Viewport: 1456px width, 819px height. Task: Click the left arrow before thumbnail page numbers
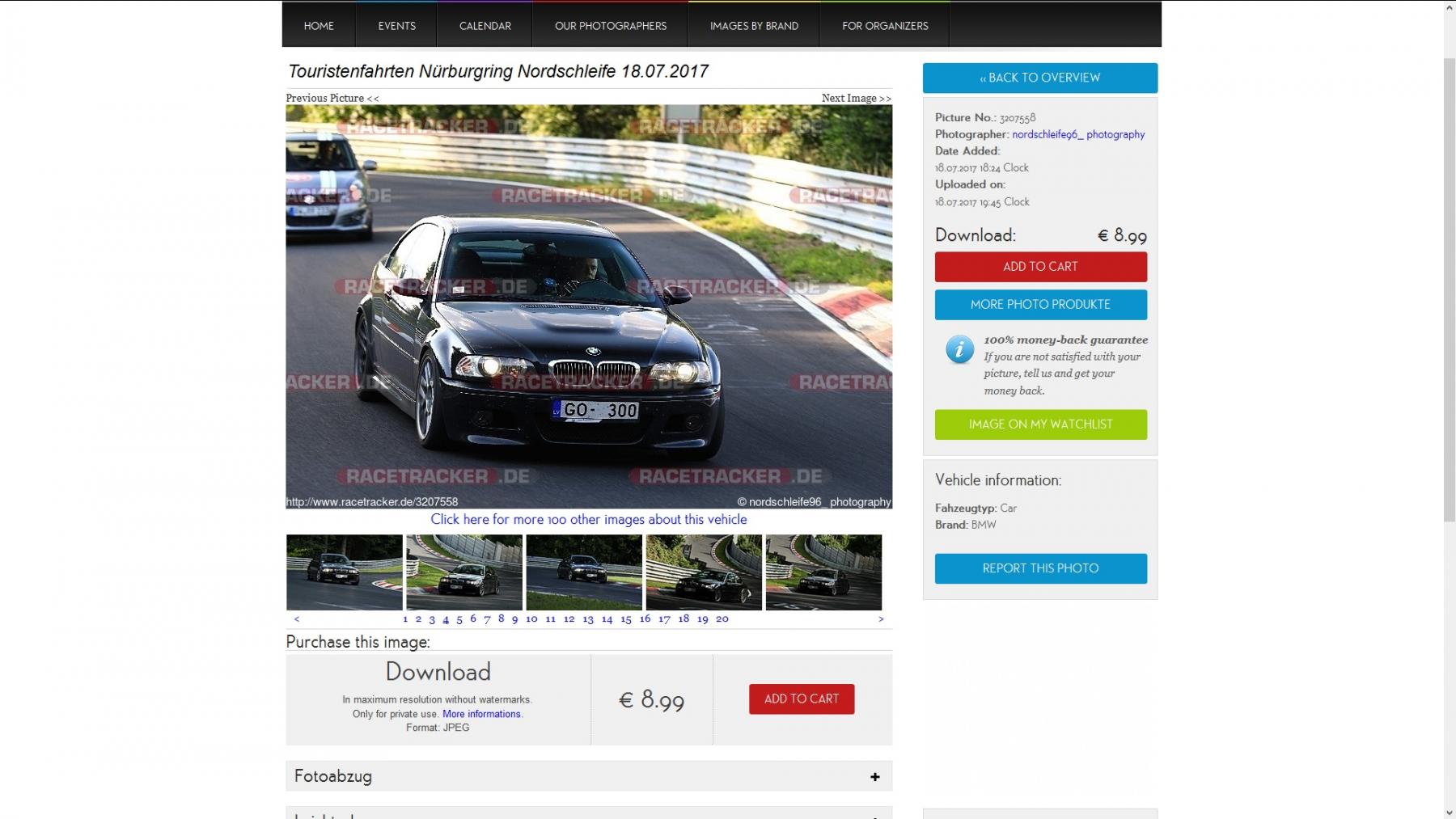(297, 619)
